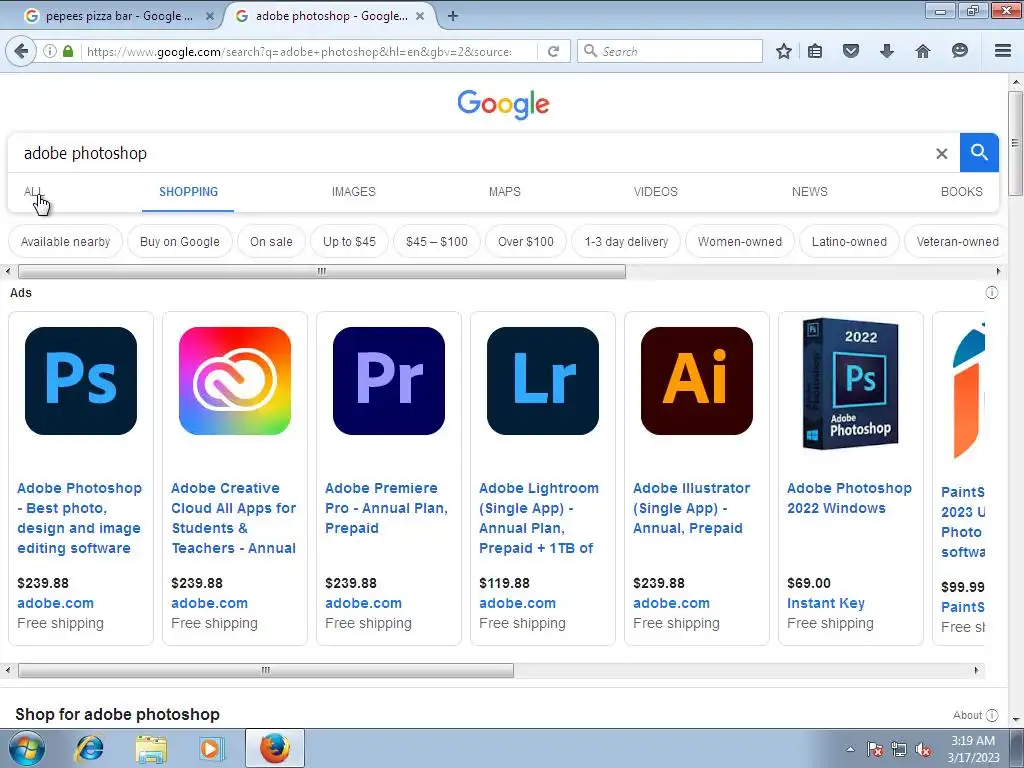The image size is (1024, 768).
Task: Show hidden tray icons arrow
Action: click(x=850, y=749)
